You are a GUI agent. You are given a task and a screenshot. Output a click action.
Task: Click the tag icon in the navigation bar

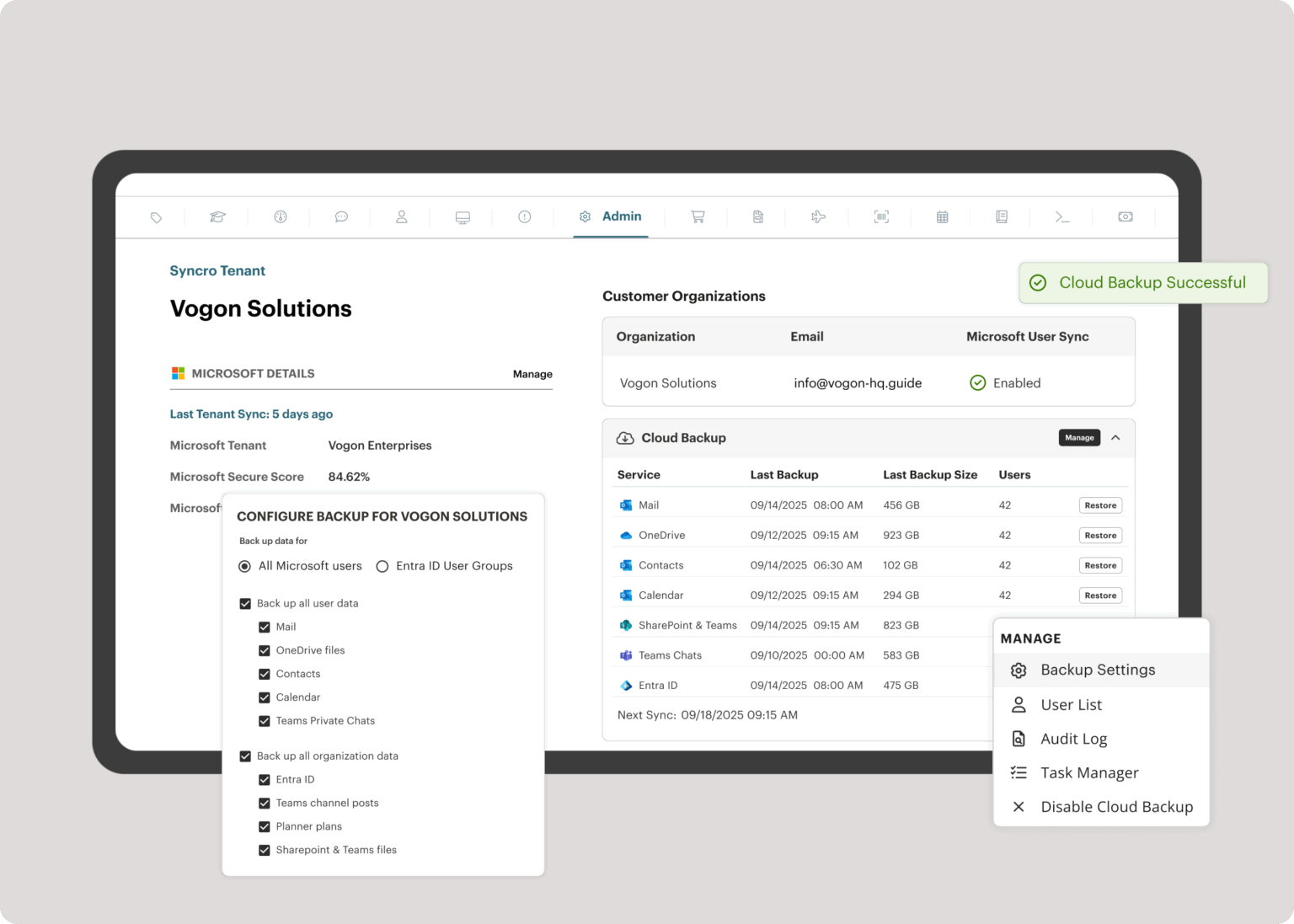[155, 216]
